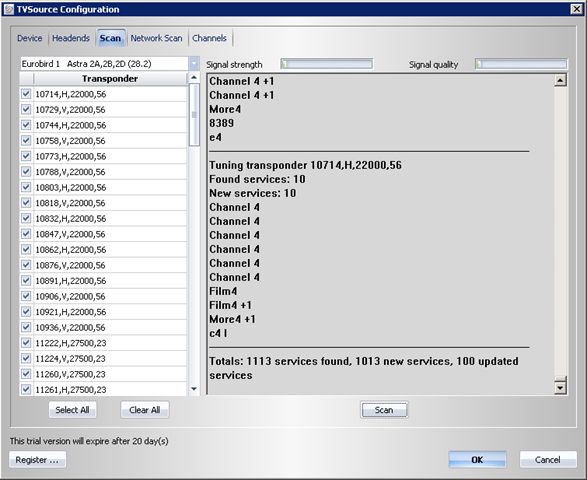Click scan log scroll down arrow
The height and width of the screenshot is (480, 587).
tap(560, 388)
